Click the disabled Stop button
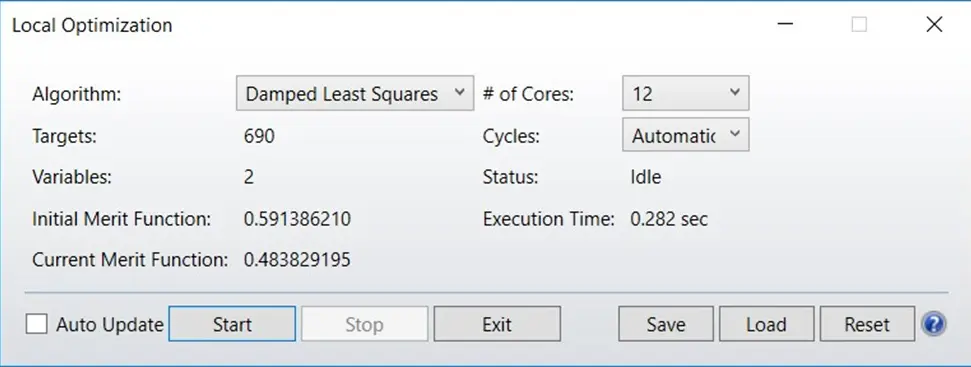971x367 pixels. pyautogui.click(x=364, y=324)
